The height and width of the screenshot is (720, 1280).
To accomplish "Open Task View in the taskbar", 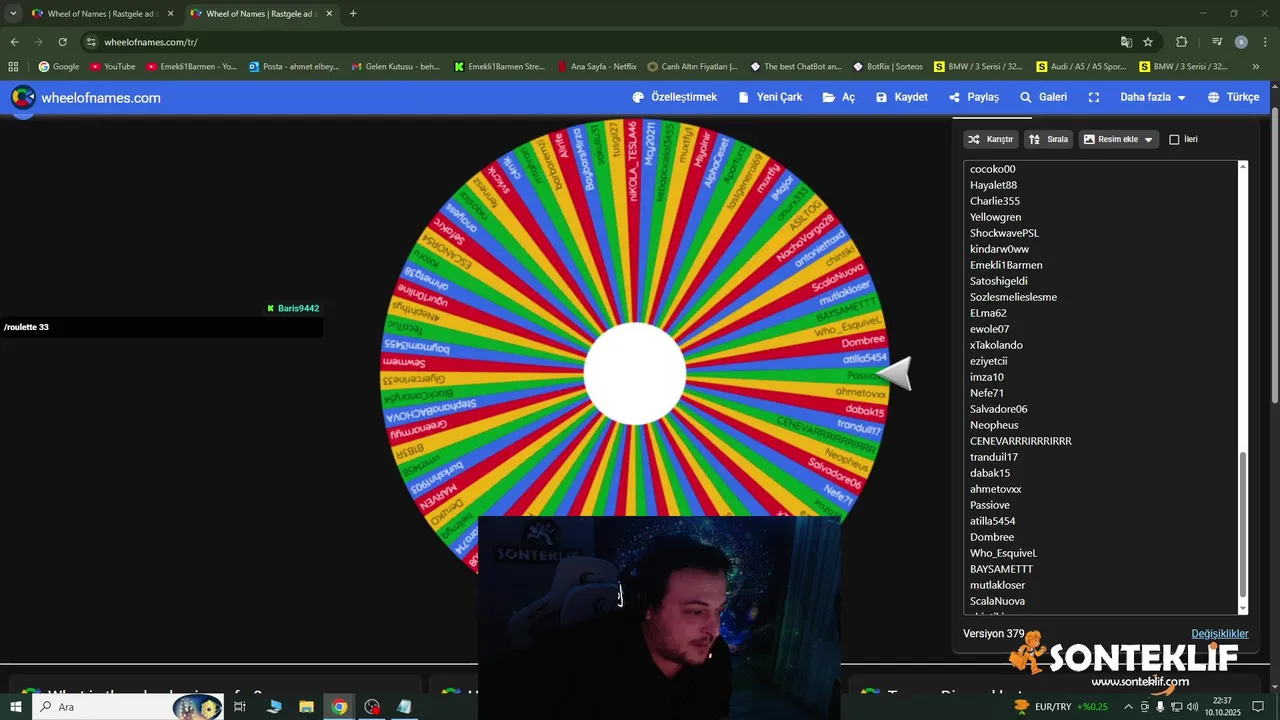I will point(240,707).
